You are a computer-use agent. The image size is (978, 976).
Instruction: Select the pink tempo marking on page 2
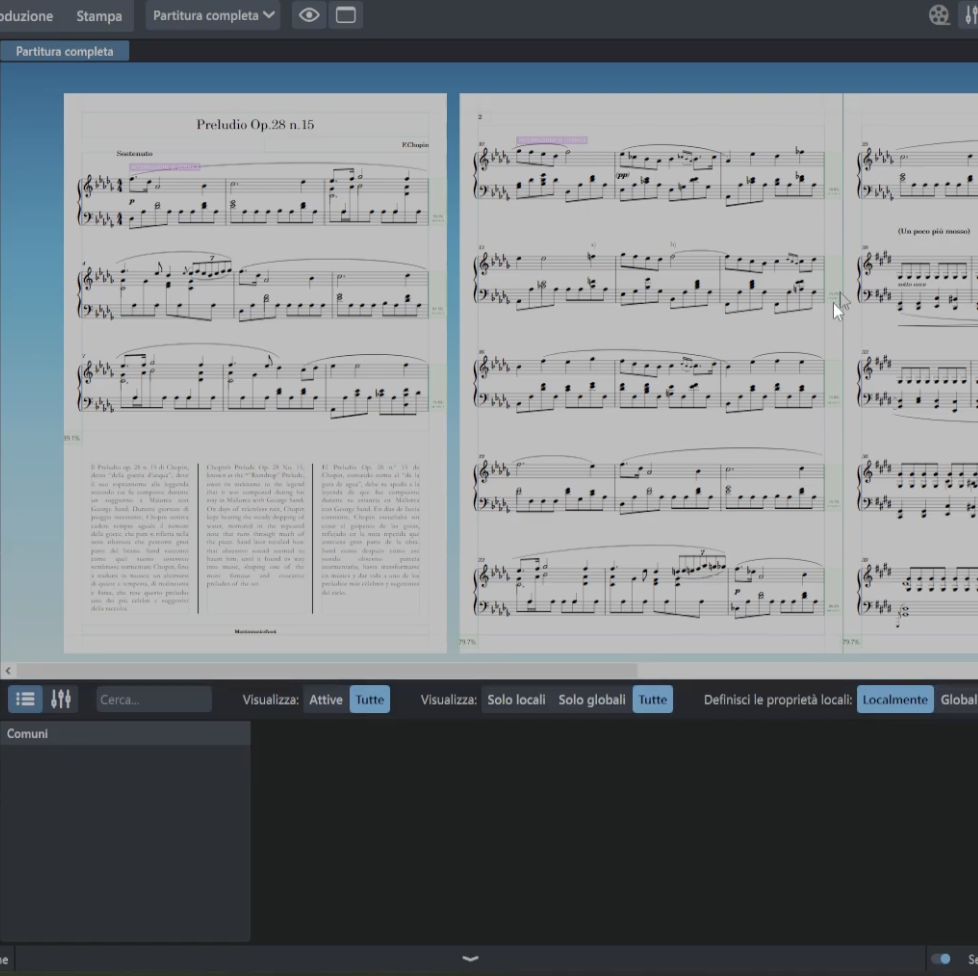(x=551, y=141)
